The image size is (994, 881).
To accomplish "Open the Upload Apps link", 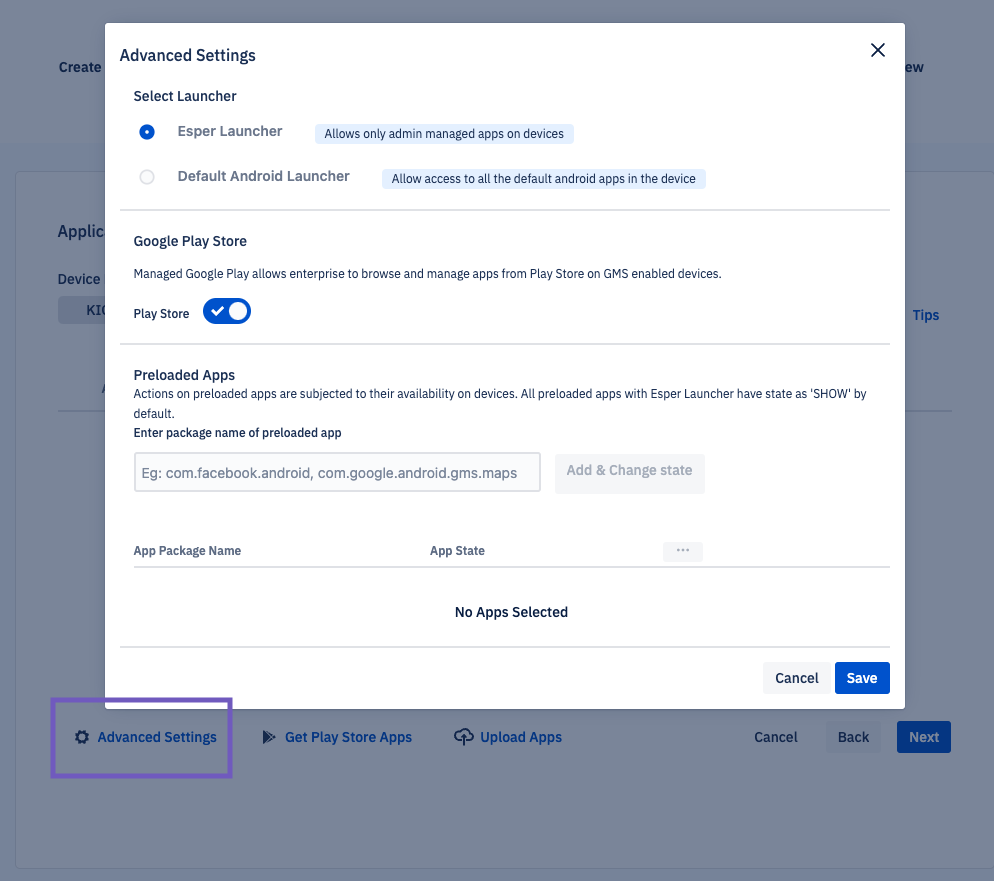I will tap(521, 737).
